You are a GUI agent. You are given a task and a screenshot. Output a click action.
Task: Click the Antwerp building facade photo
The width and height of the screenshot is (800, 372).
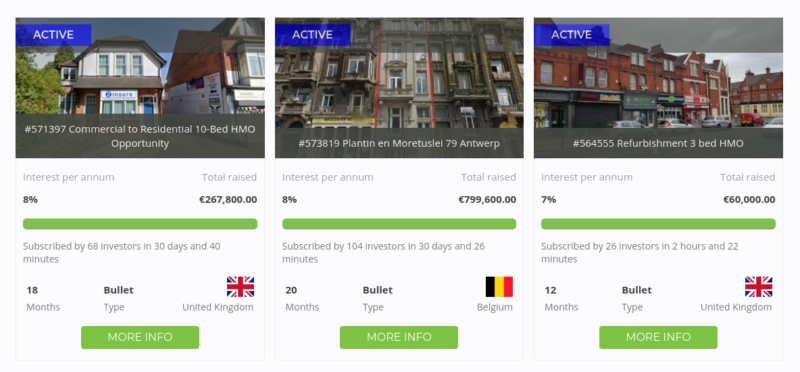[399, 88]
